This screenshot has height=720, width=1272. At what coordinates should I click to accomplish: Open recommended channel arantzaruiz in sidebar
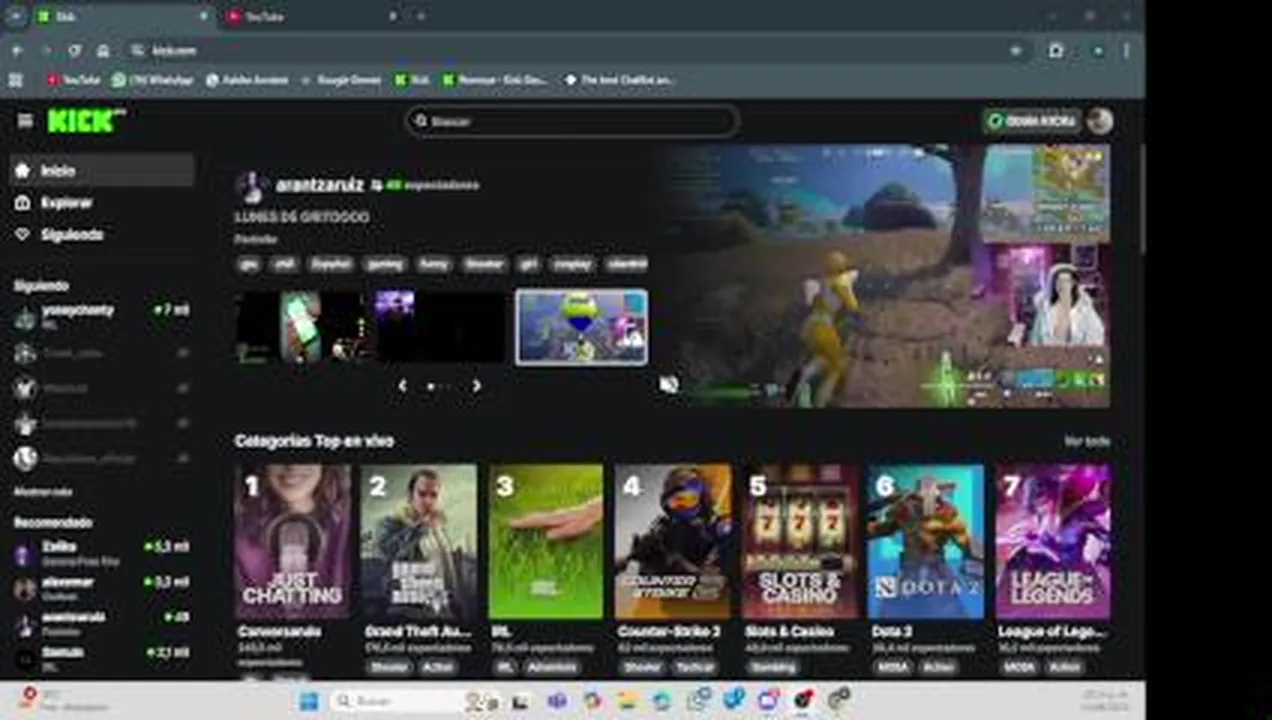[101, 623]
